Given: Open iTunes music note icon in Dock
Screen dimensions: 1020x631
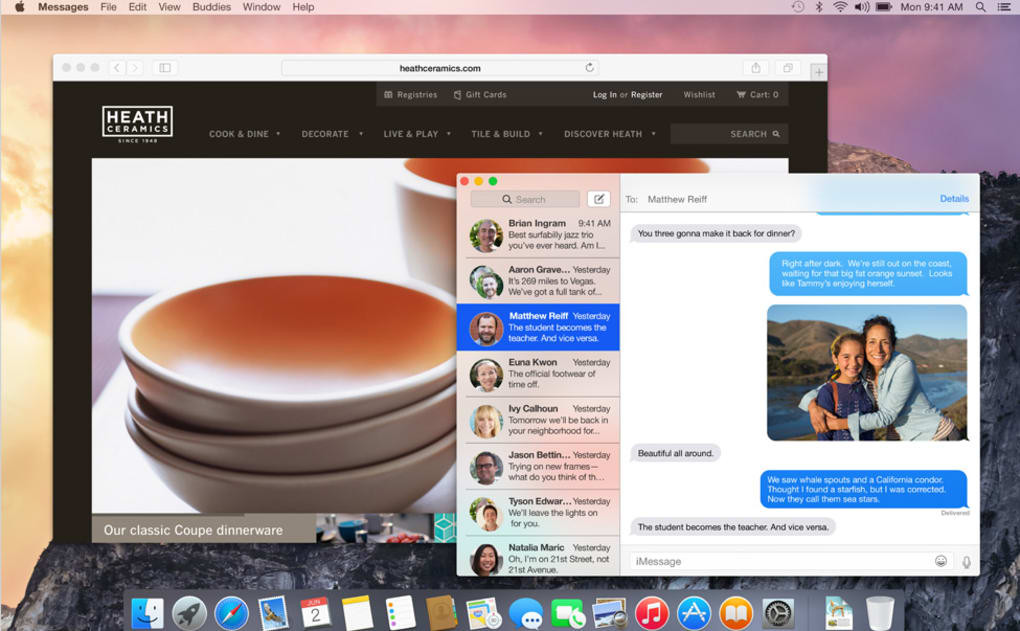Looking at the screenshot, I should (x=652, y=613).
